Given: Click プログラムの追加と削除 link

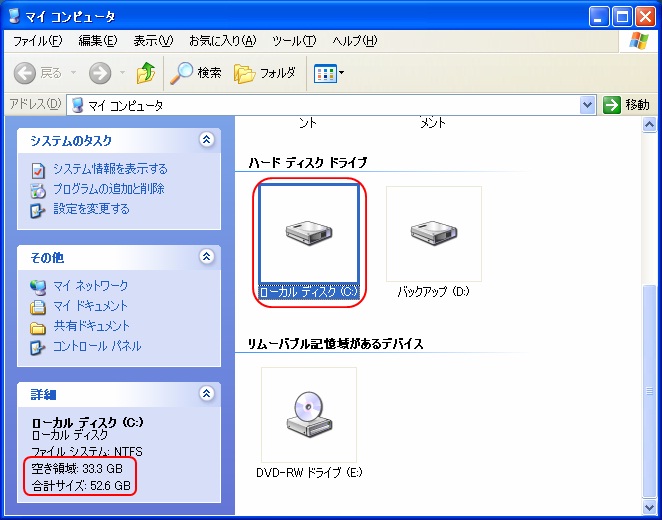Looking at the screenshot, I should pyautogui.click(x=108, y=189).
